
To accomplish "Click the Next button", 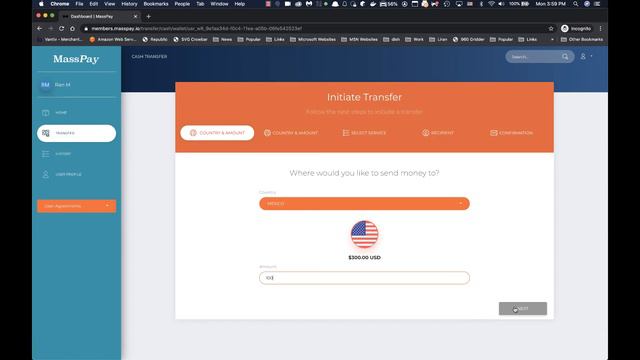I will pyautogui.click(x=522, y=309).
